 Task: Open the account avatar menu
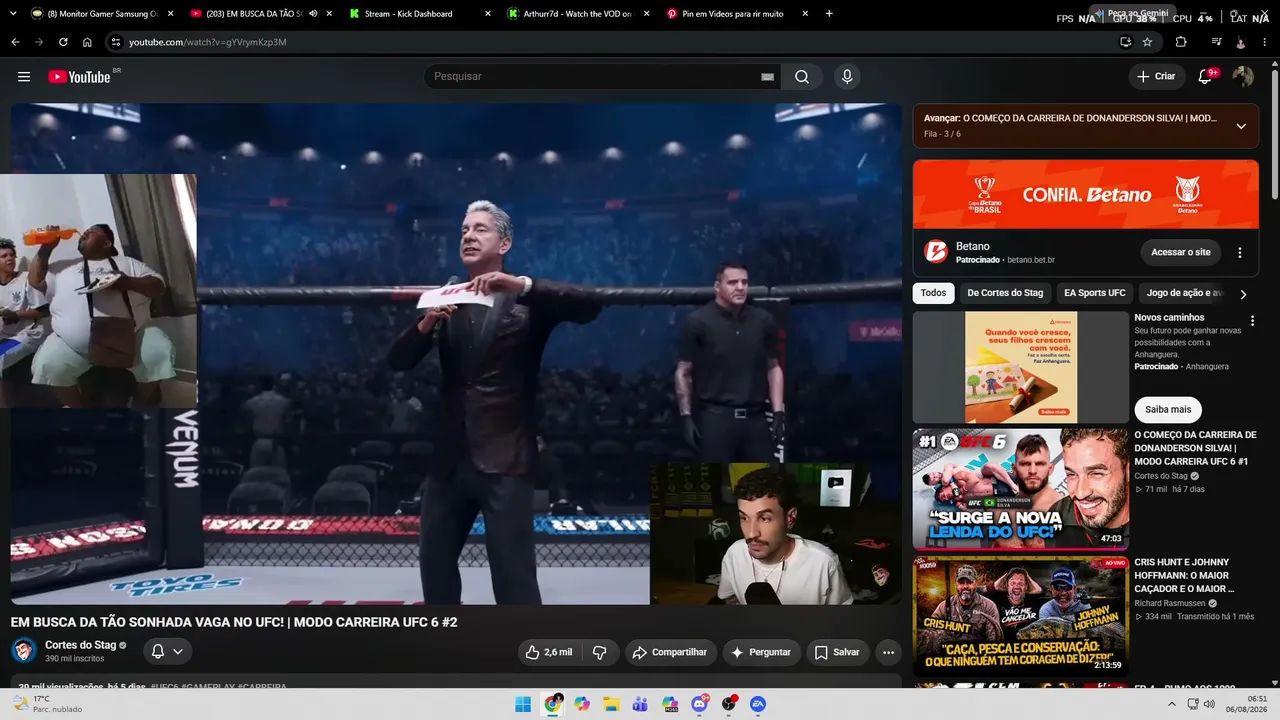(1243, 77)
